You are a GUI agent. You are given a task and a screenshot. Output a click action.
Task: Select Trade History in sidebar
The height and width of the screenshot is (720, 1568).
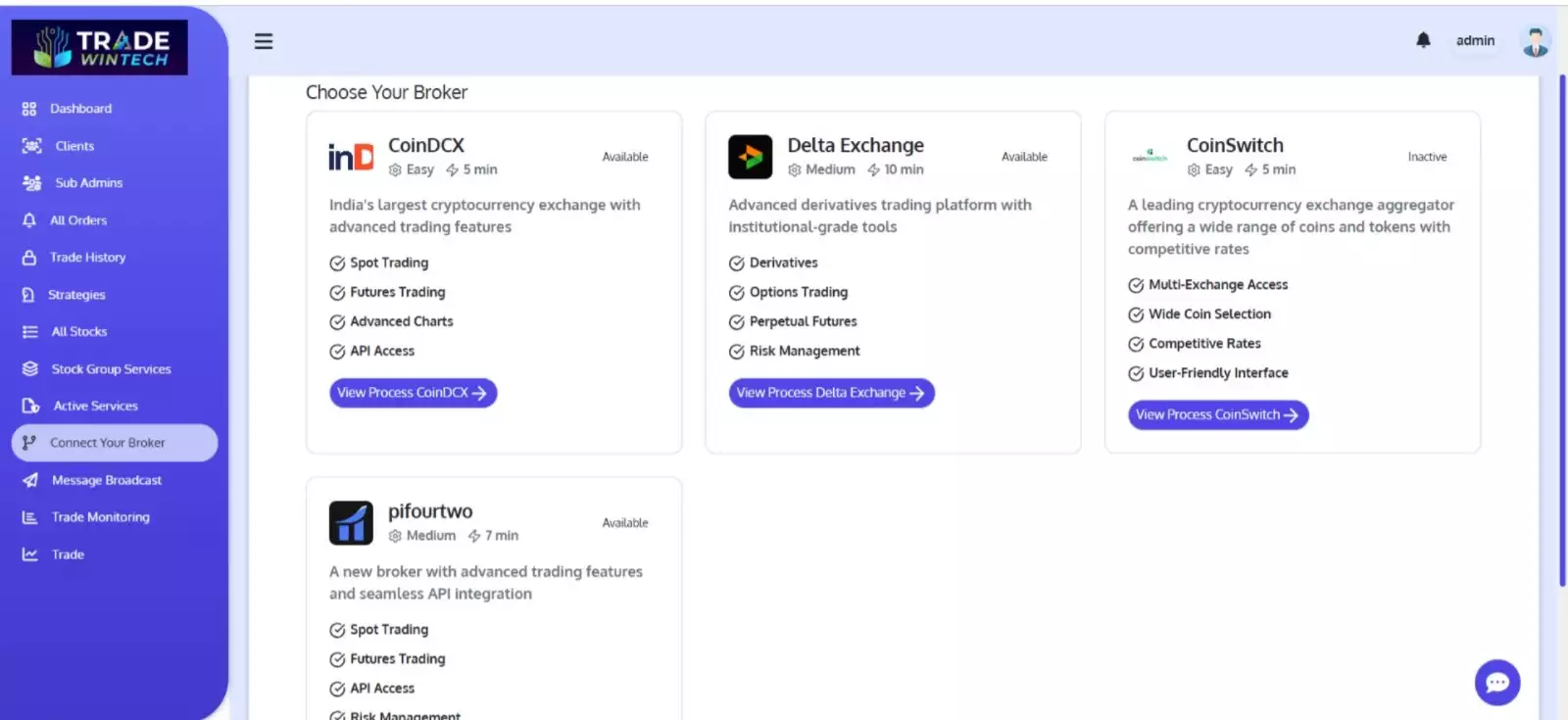(x=87, y=258)
